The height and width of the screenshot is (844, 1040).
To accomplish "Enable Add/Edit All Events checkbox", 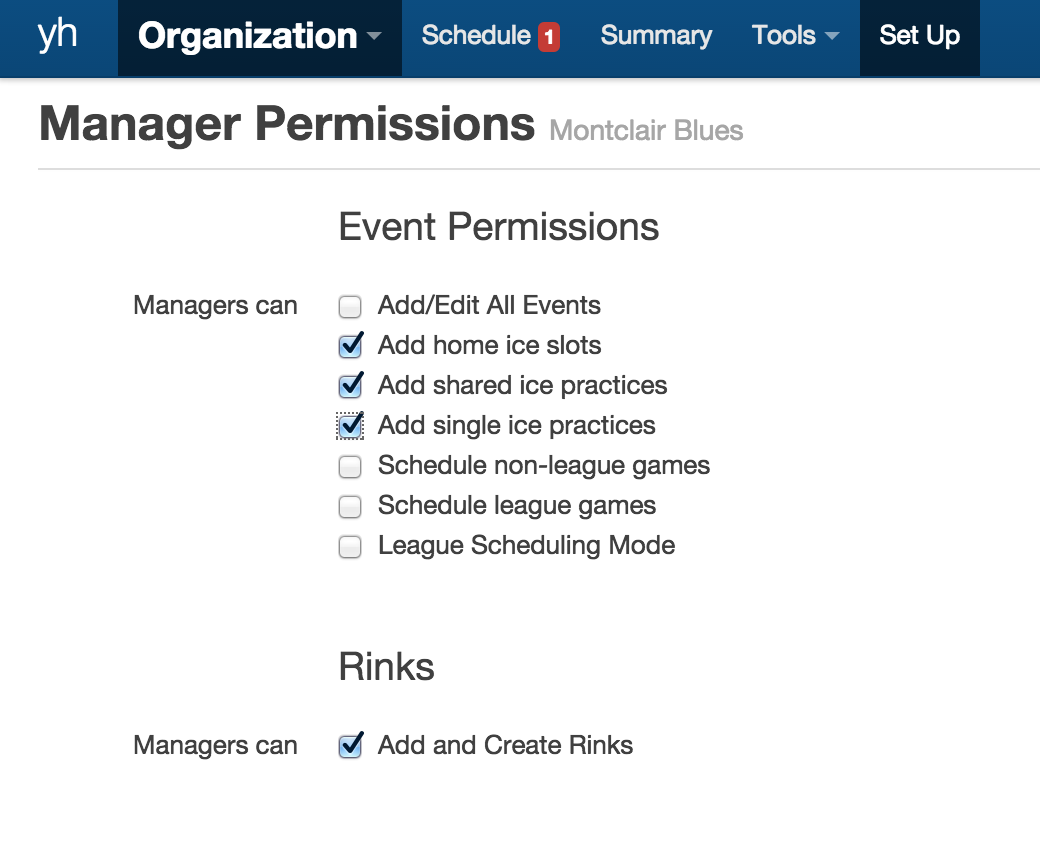I will (x=350, y=306).
